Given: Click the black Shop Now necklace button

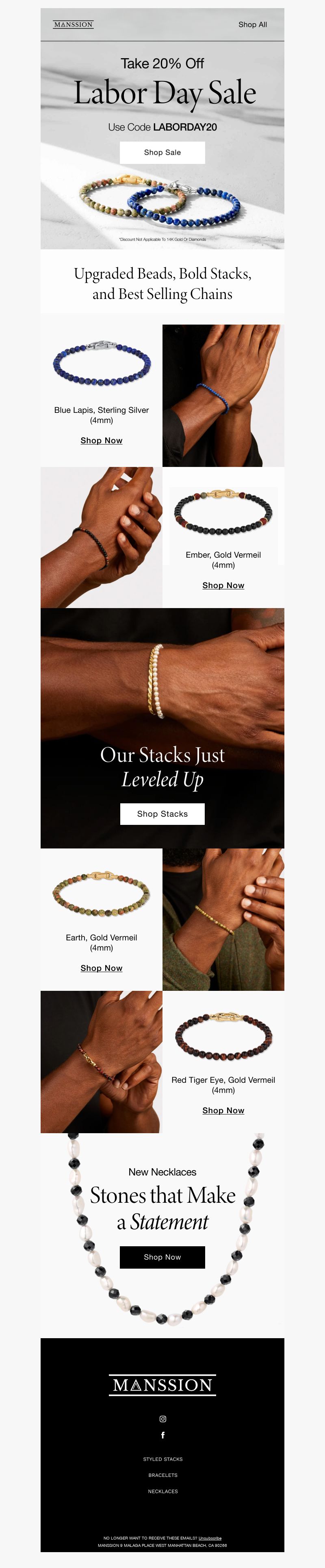Looking at the screenshot, I should 162,1257.
